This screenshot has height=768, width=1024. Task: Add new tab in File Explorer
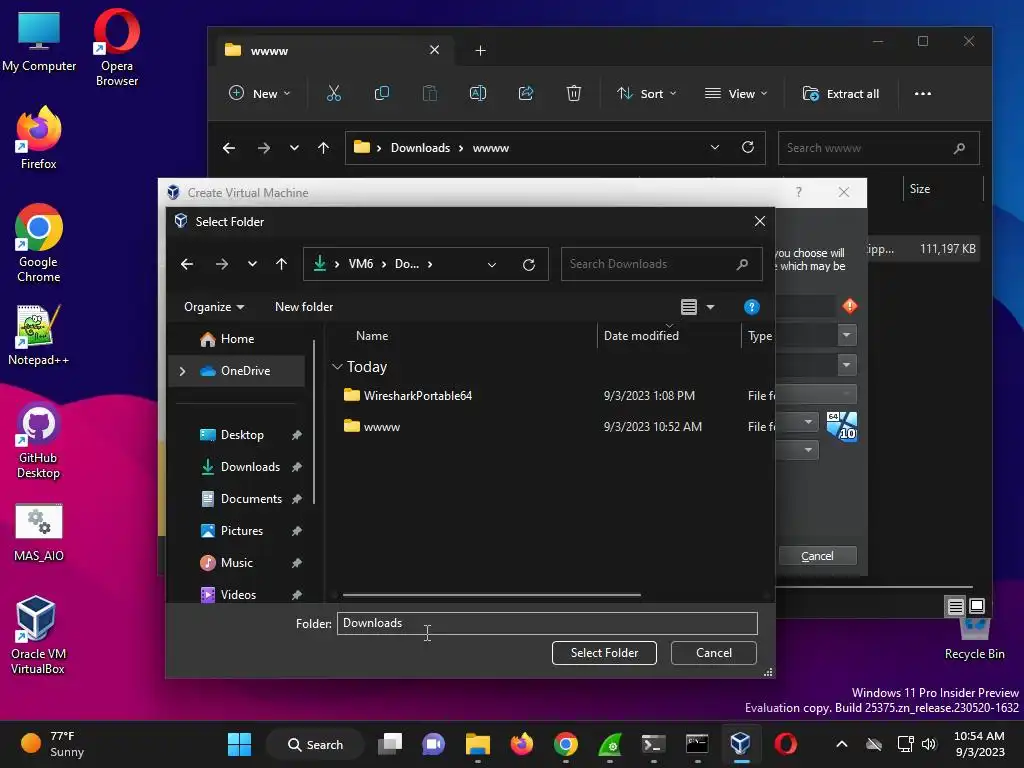click(481, 50)
